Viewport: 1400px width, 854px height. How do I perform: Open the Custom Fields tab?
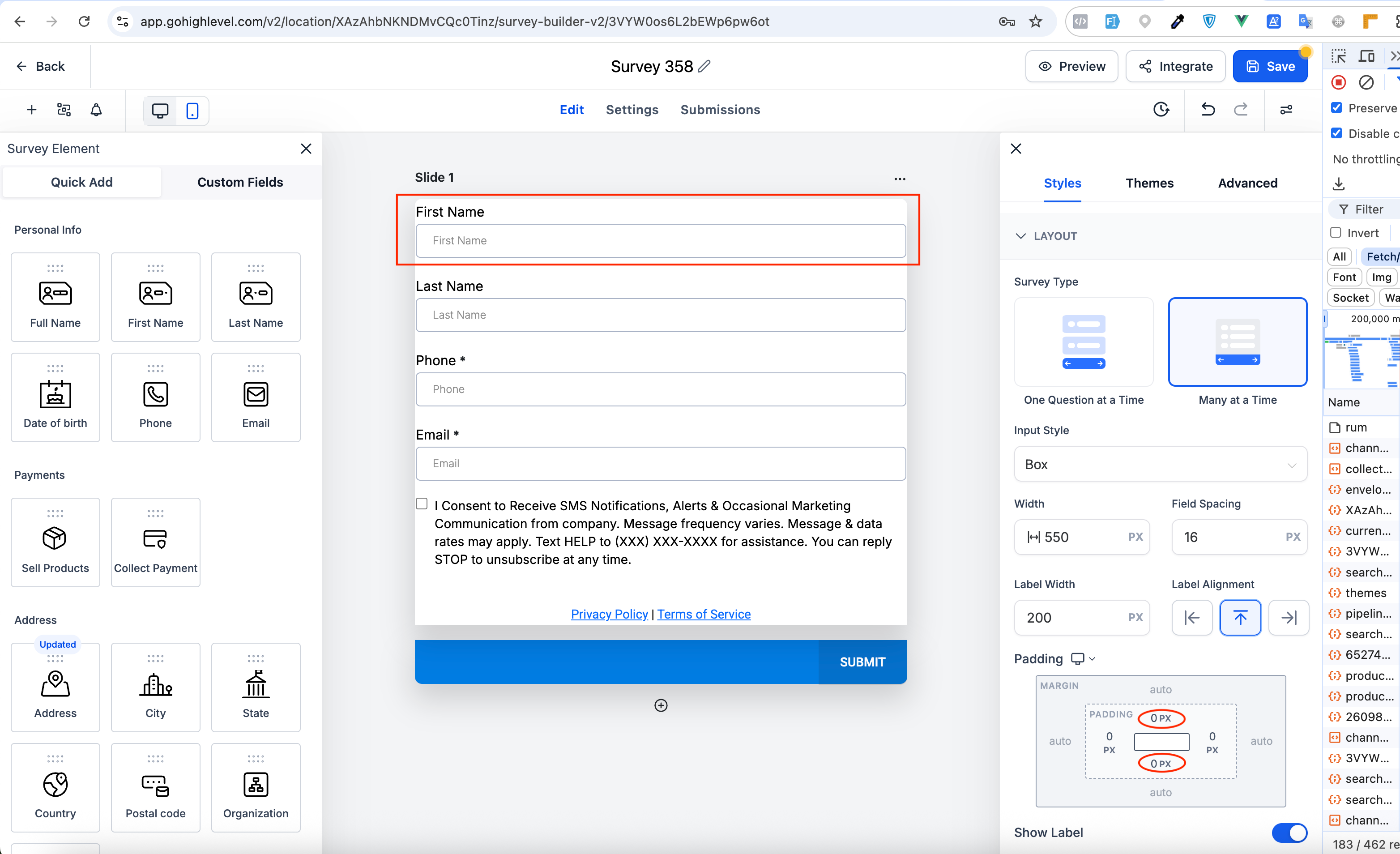pyautogui.click(x=240, y=182)
